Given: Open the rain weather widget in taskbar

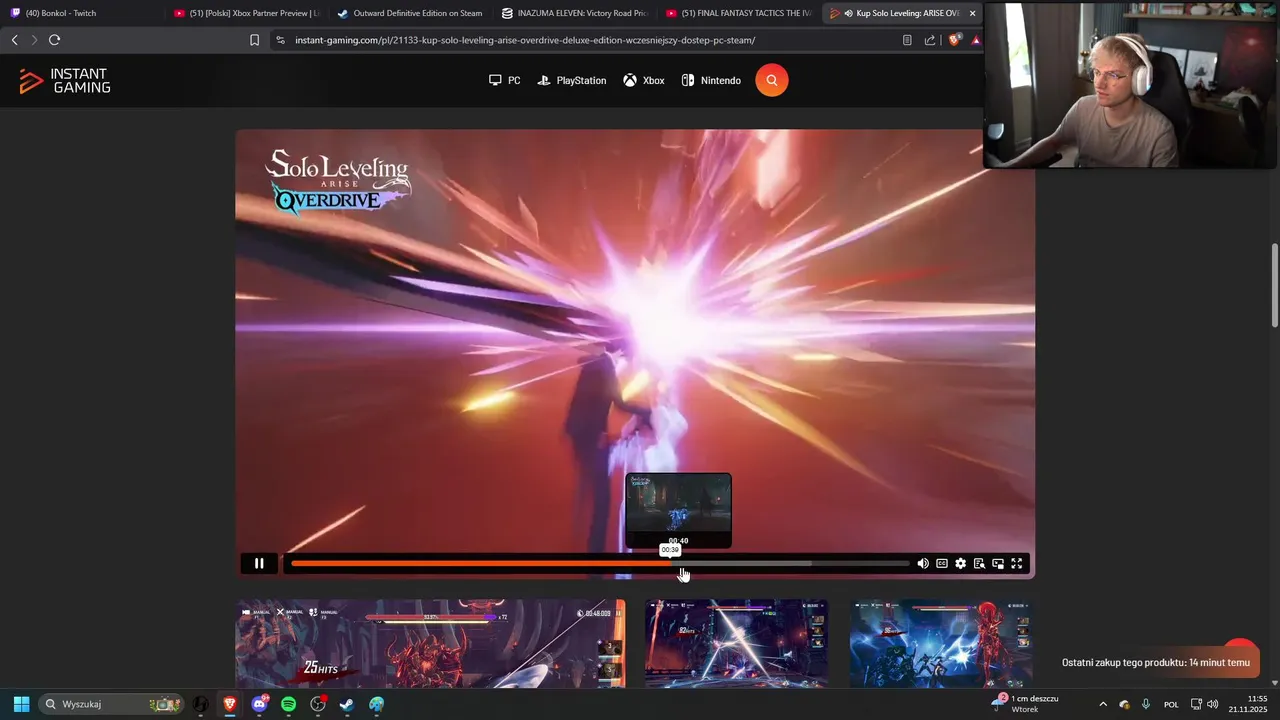Looking at the screenshot, I should click(x=1026, y=703).
